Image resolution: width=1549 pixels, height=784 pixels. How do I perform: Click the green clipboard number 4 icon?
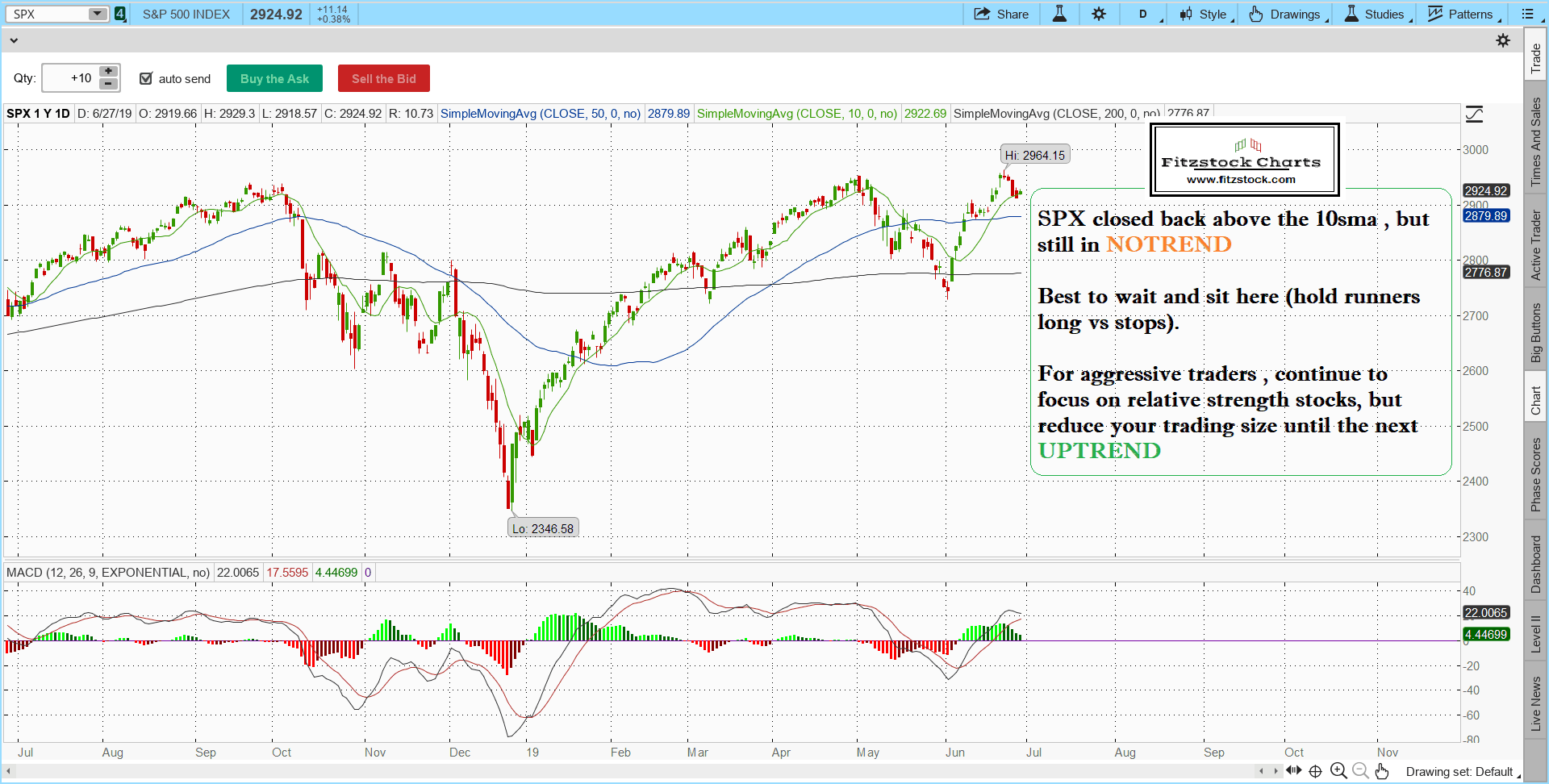(x=120, y=14)
